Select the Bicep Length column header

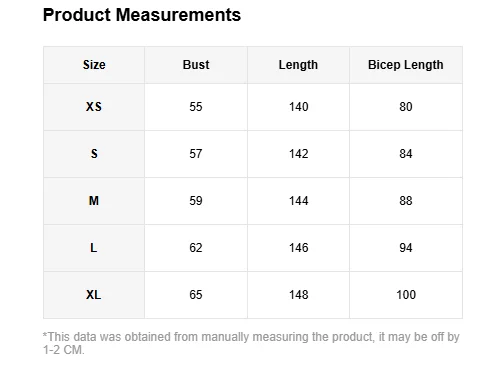point(406,65)
